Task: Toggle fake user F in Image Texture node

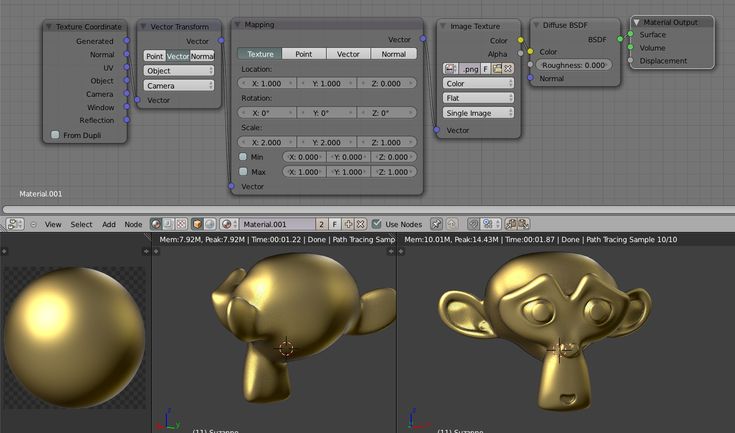Action: [x=486, y=68]
